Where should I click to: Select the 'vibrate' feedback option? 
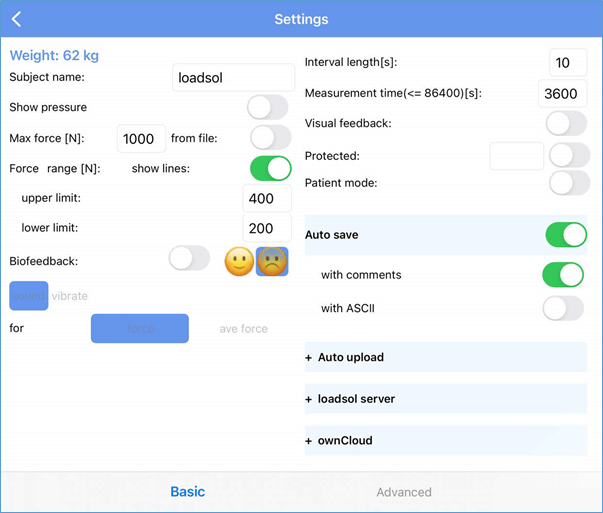click(x=70, y=296)
